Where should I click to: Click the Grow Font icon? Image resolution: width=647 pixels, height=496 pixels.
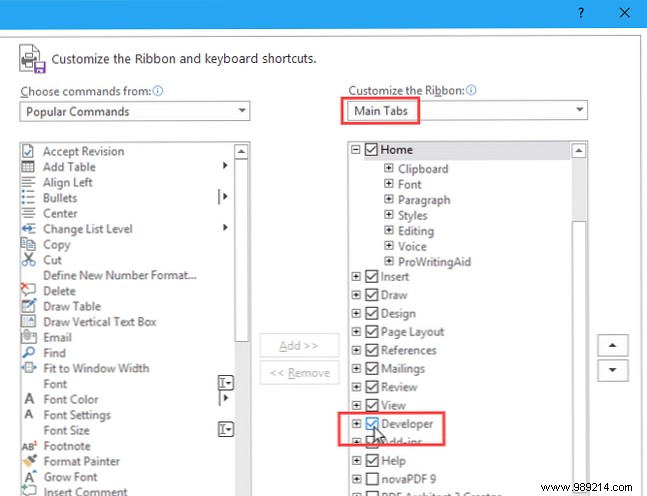point(30,477)
